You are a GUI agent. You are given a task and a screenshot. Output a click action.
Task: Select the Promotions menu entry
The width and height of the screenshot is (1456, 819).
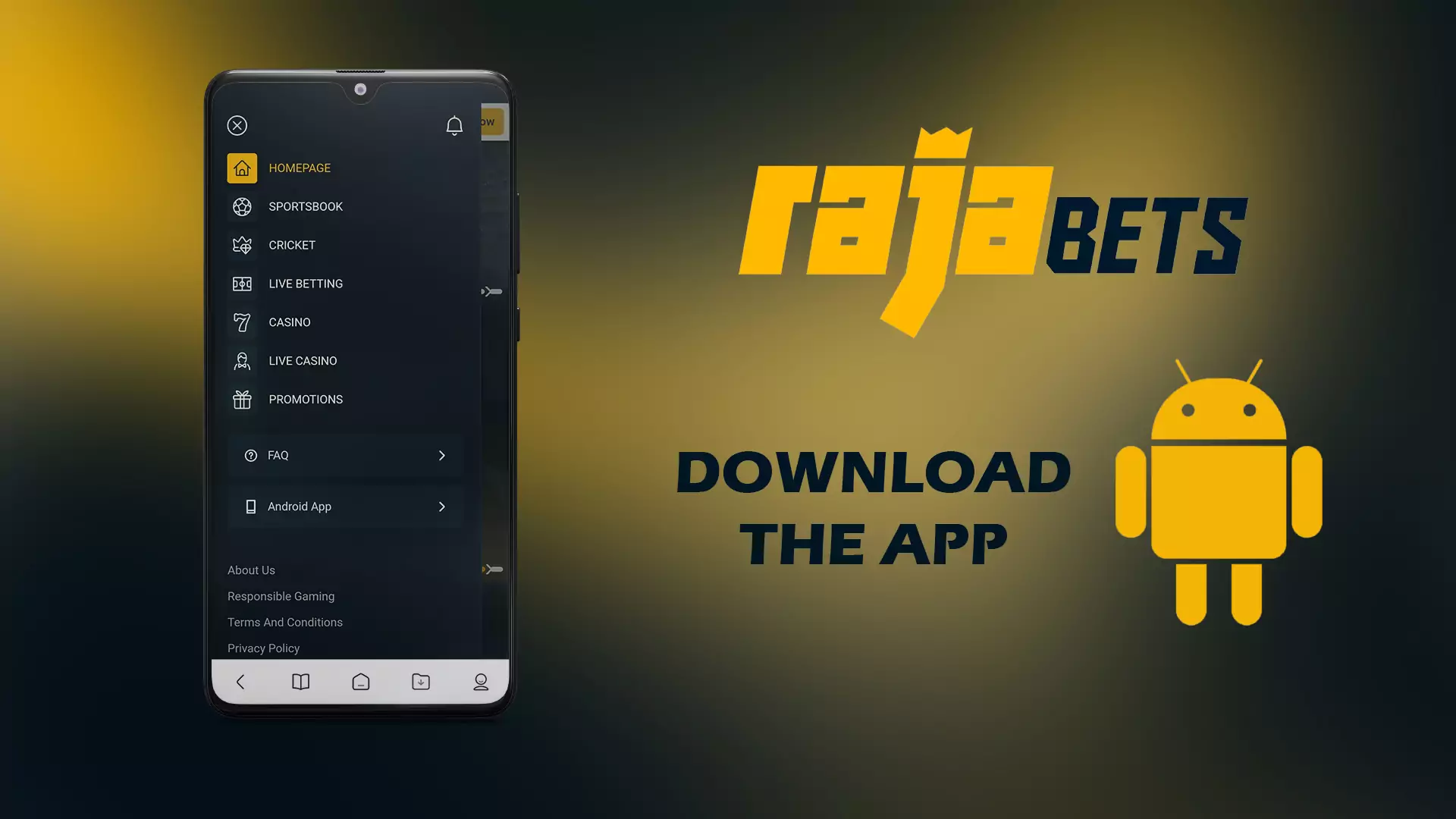point(306,399)
